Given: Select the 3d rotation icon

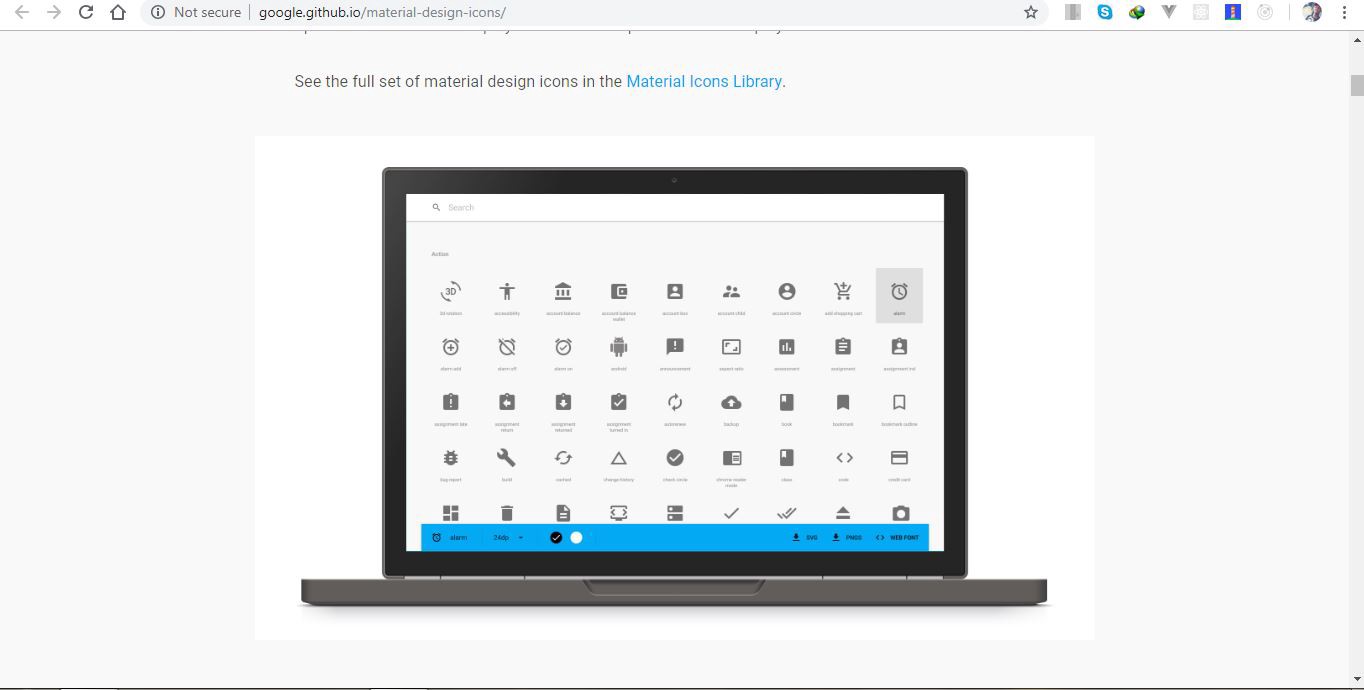Looking at the screenshot, I should pos(450,290).
